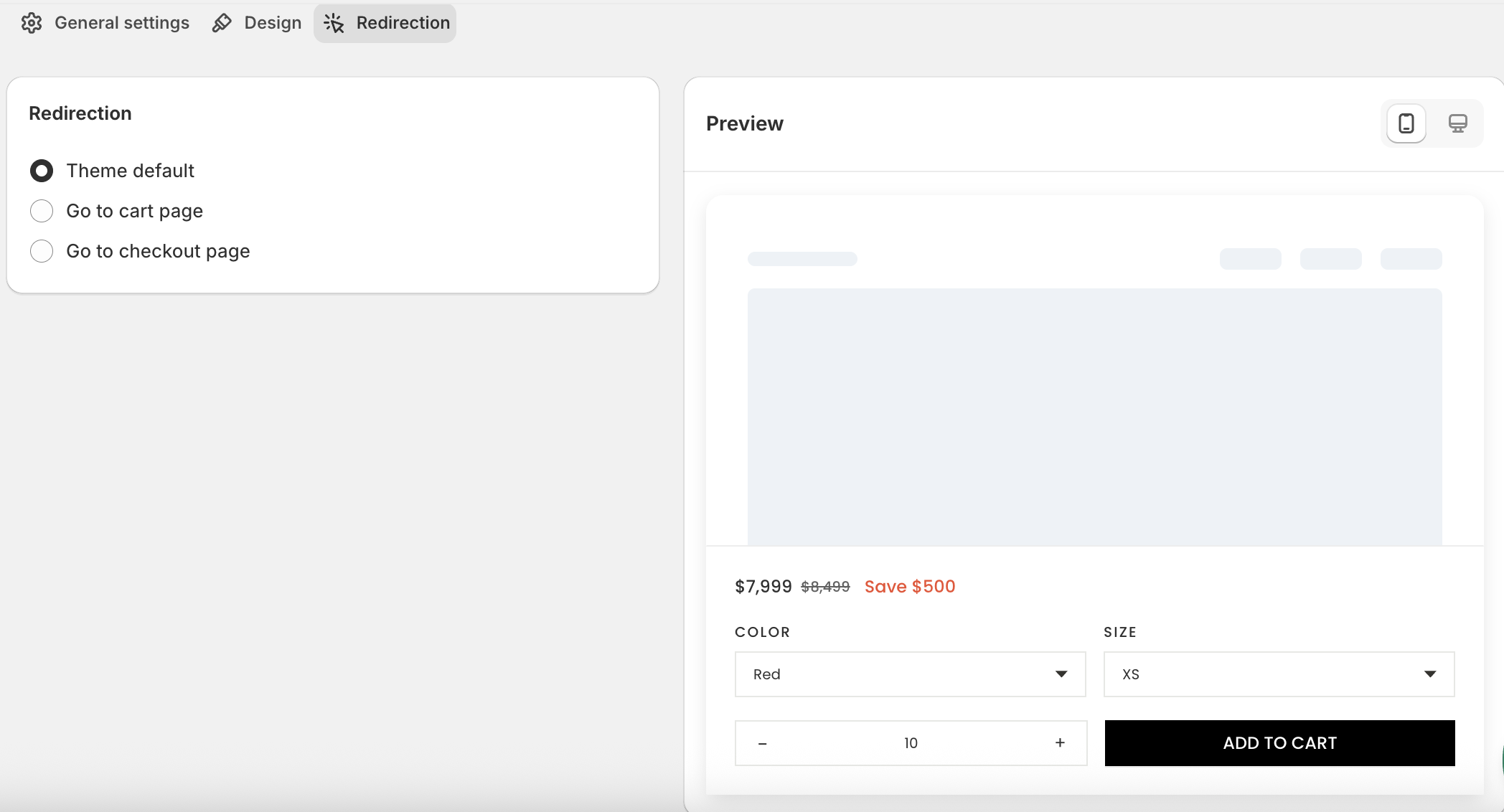Switch preview to mobile device icon
This screenshot has width=1504, height=812.
tap(1406, 123)
